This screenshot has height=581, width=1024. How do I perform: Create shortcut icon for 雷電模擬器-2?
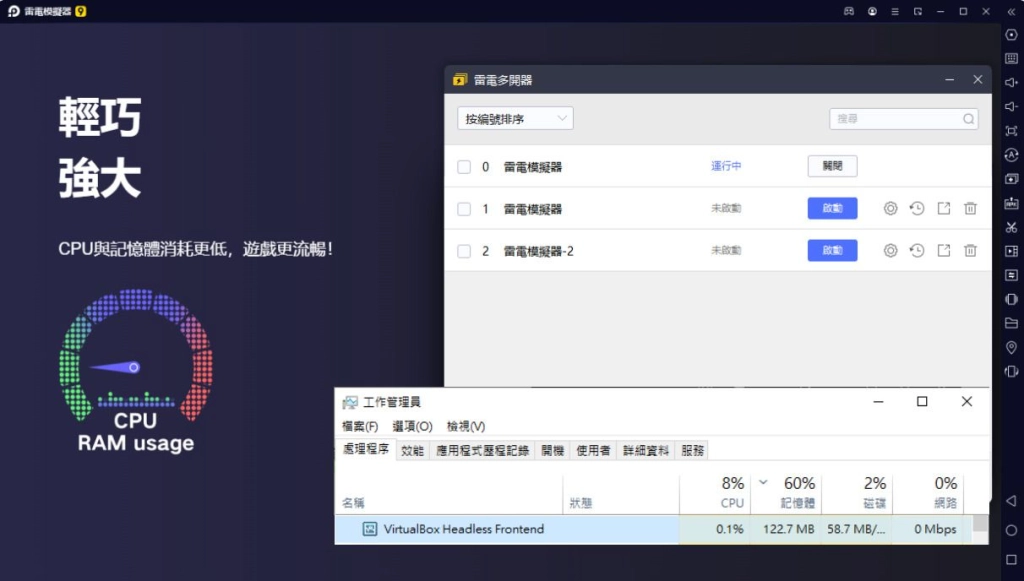[943, 251]
